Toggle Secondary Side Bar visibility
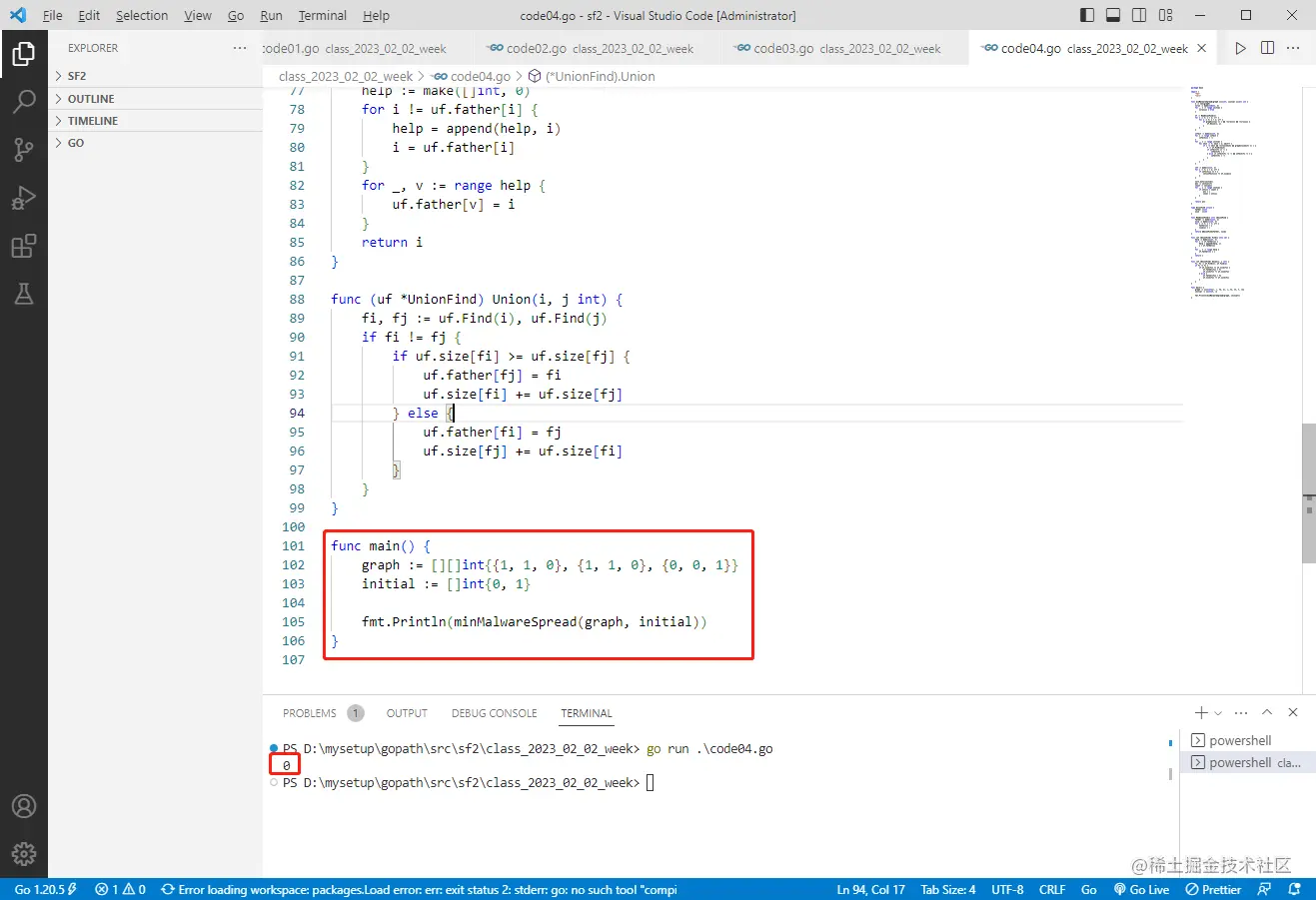Screen dimensions: 1316x900 (1139, 15)
